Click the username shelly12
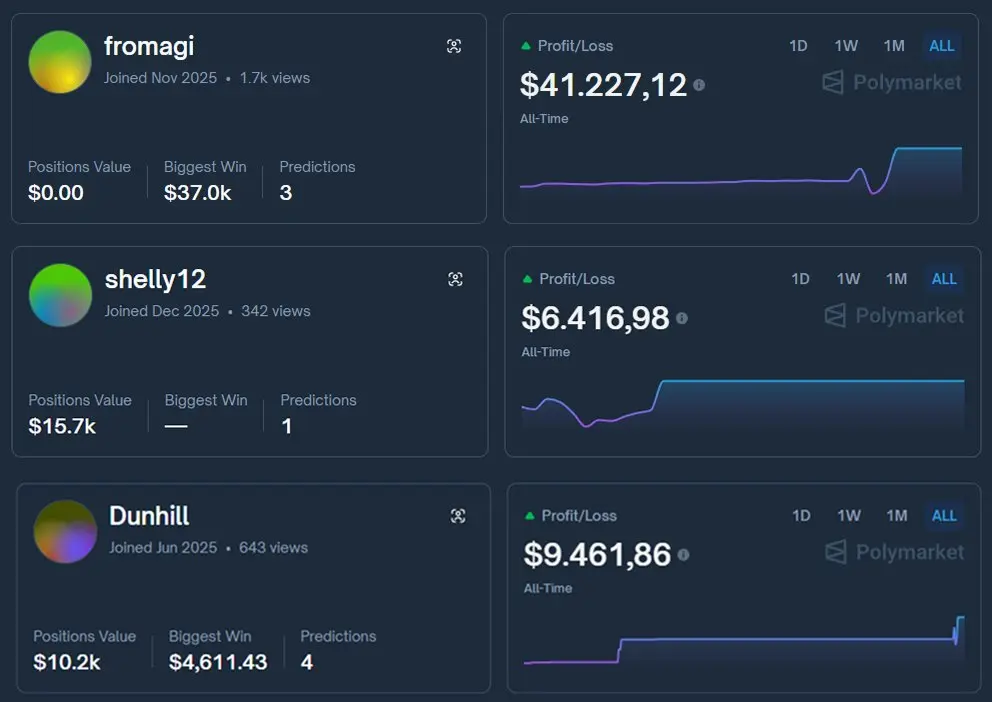This screenshot has height=702, width=992. (x=155, y=279)
